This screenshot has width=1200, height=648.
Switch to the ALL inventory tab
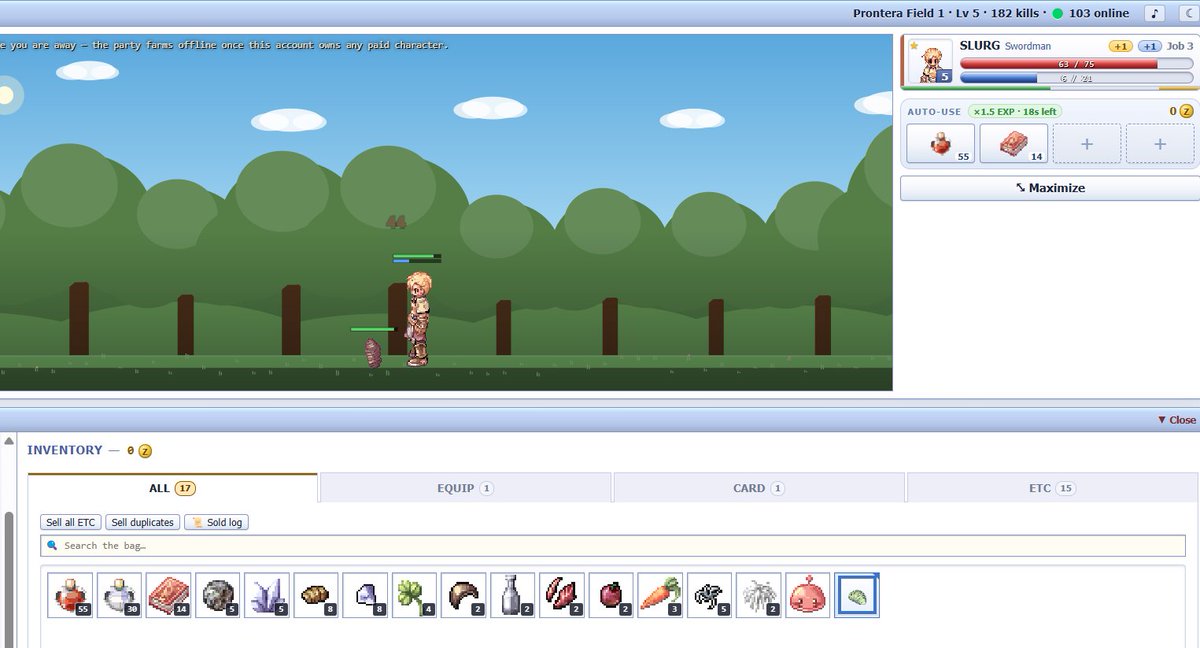coord(173,488)
